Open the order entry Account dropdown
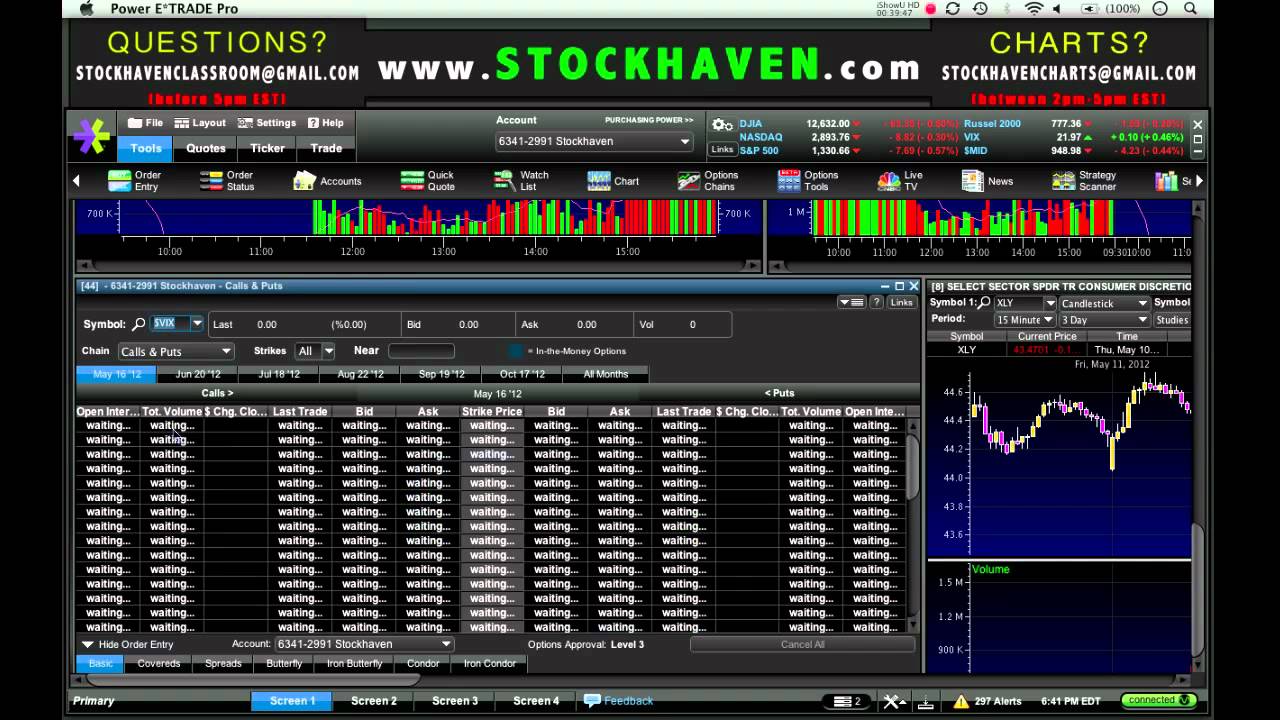Viewport: 1280px width, 720px height. [x=364, y=644]
